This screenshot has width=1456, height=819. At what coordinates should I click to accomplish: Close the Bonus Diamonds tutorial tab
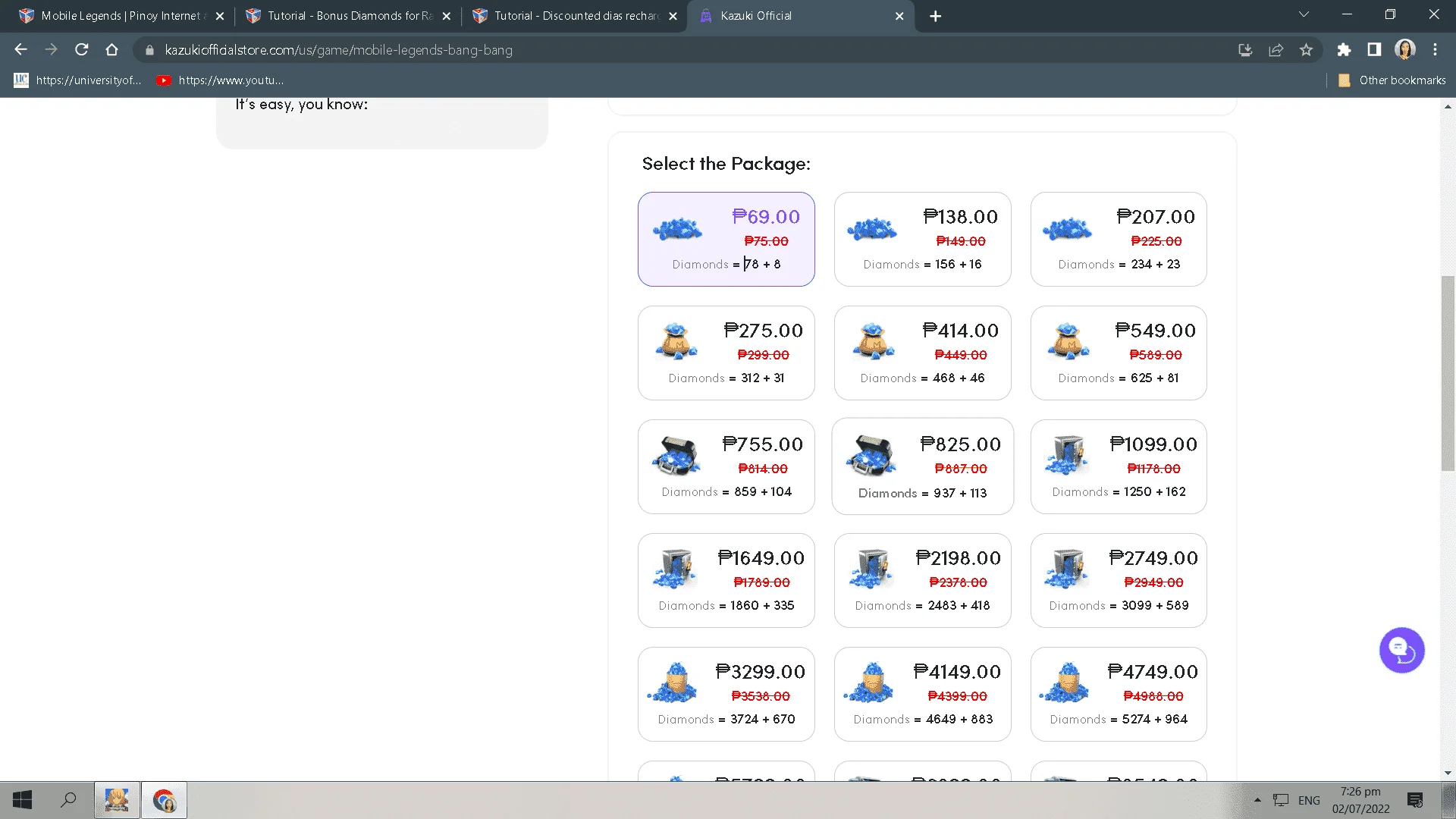[x=446, y=16]
